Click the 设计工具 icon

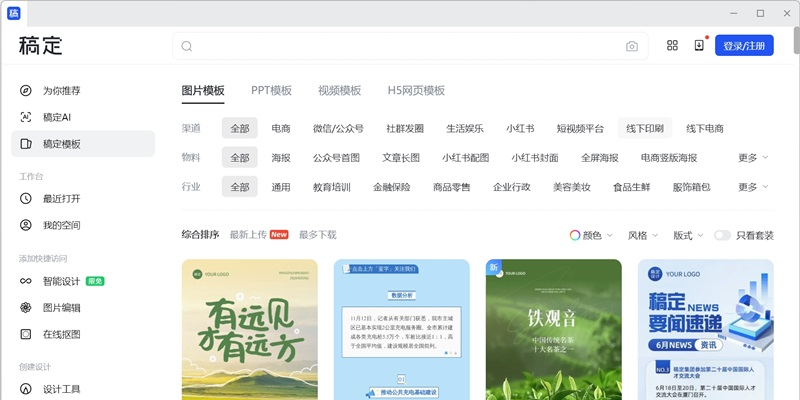[26, 389]
